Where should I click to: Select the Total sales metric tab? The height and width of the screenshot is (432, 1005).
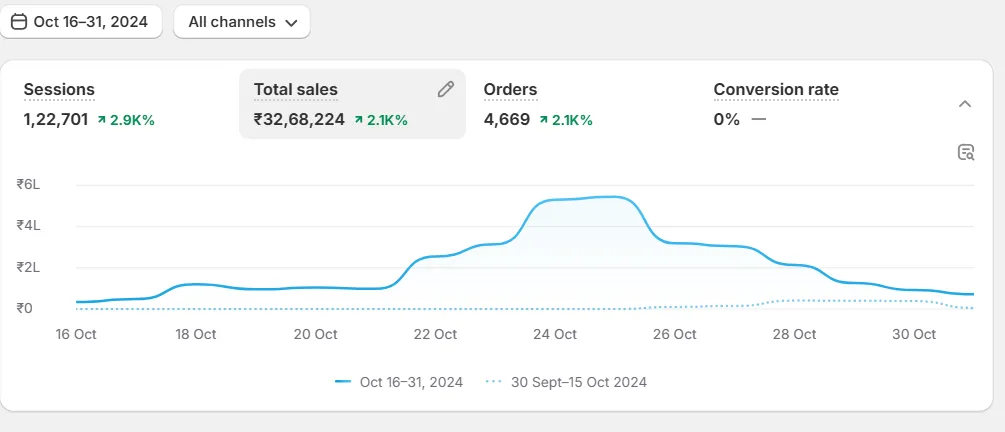click(353, 104)
